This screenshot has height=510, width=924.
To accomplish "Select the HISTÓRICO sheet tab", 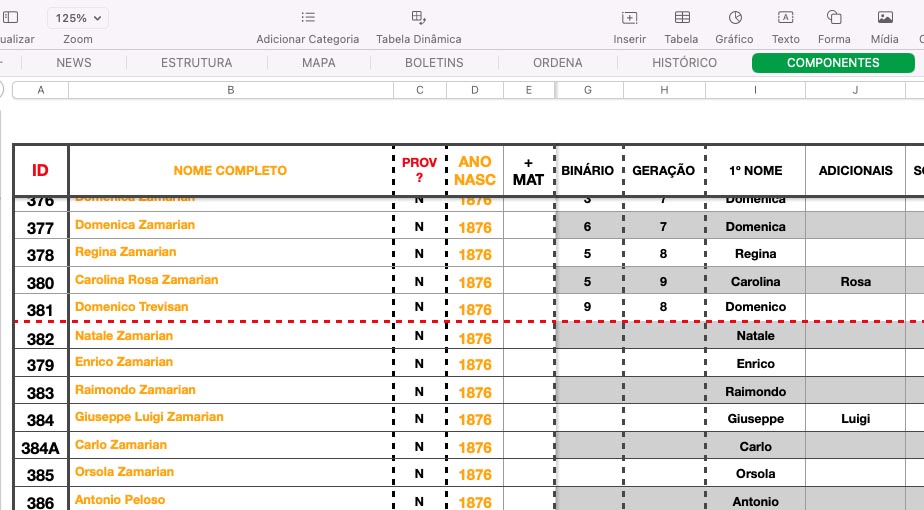I will pos(684,63).
